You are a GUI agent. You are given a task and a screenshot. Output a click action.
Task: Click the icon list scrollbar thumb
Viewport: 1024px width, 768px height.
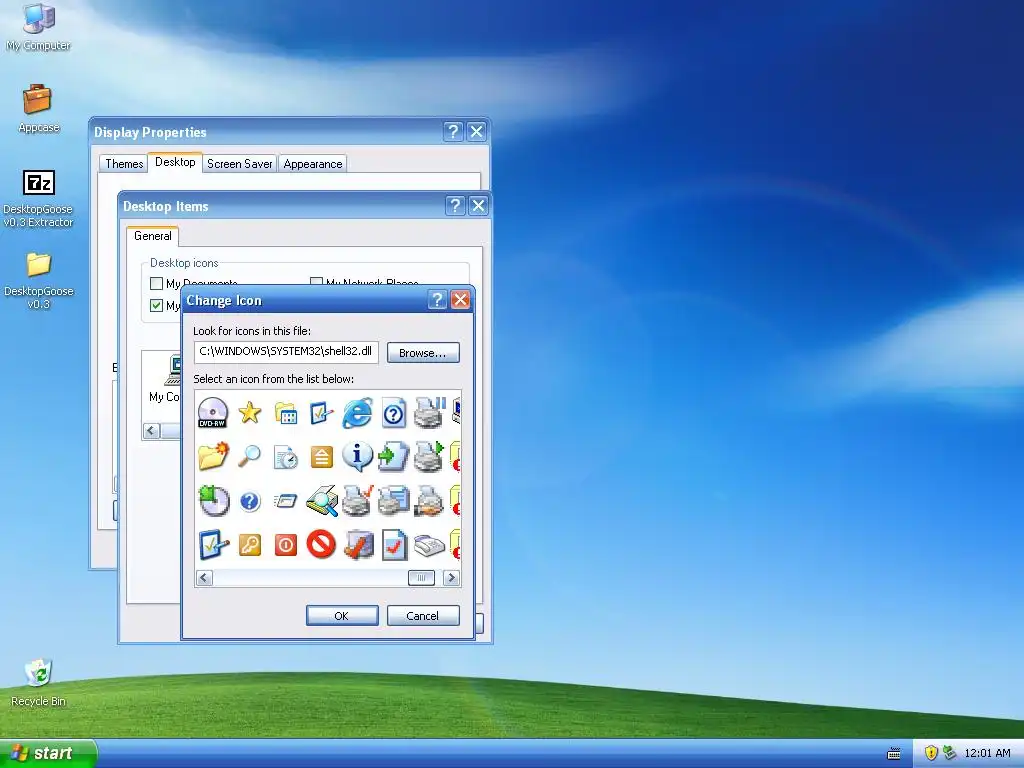coord(421,578)
